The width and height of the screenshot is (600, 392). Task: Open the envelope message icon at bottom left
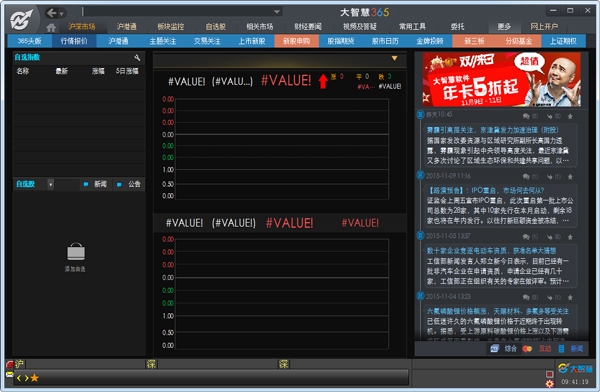(x=10, y=374)
